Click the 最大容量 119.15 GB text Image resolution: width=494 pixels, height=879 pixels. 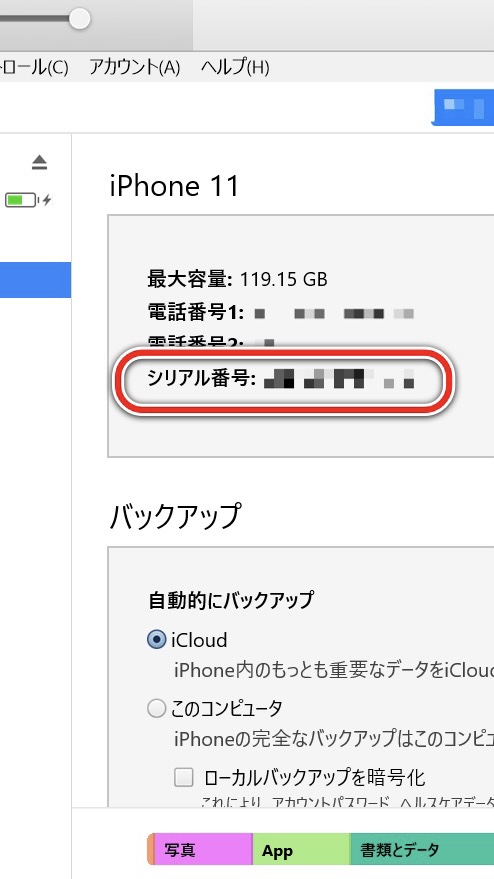[x=237, y=279]
